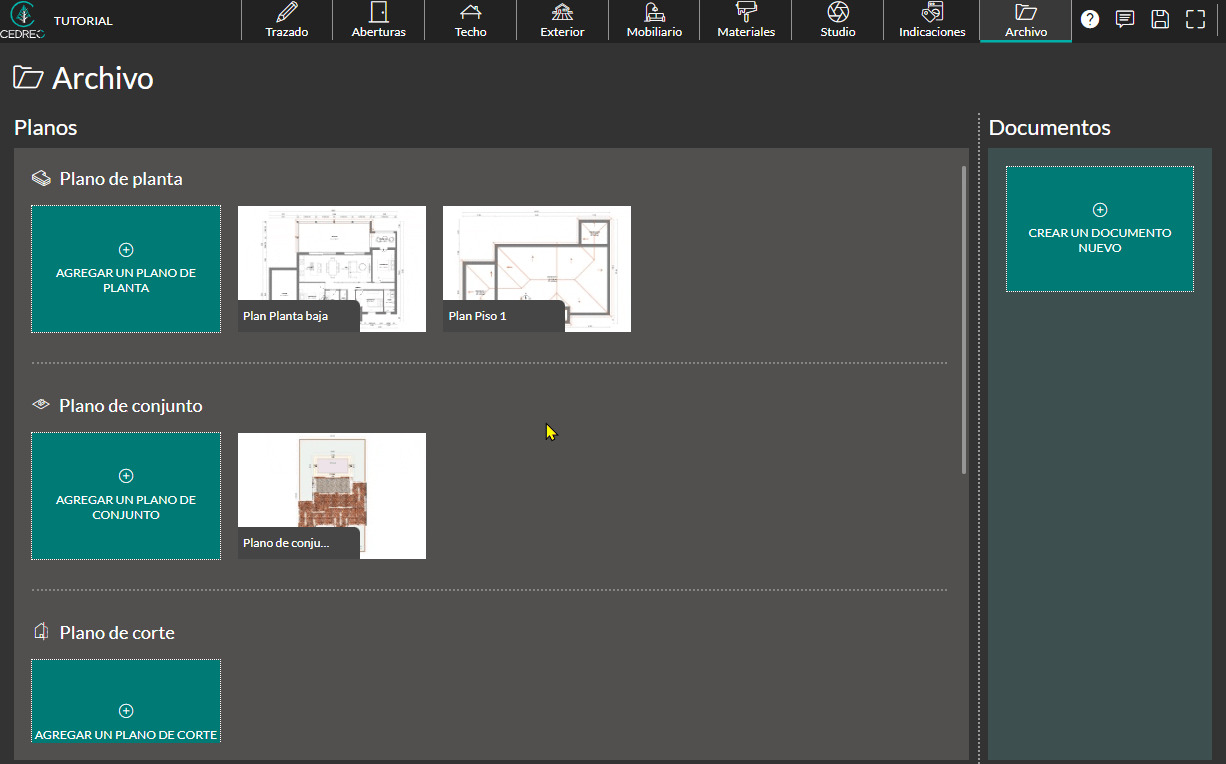Click the Planos heading
Viewport: 1226px width, 764px height.
[46, 128]
